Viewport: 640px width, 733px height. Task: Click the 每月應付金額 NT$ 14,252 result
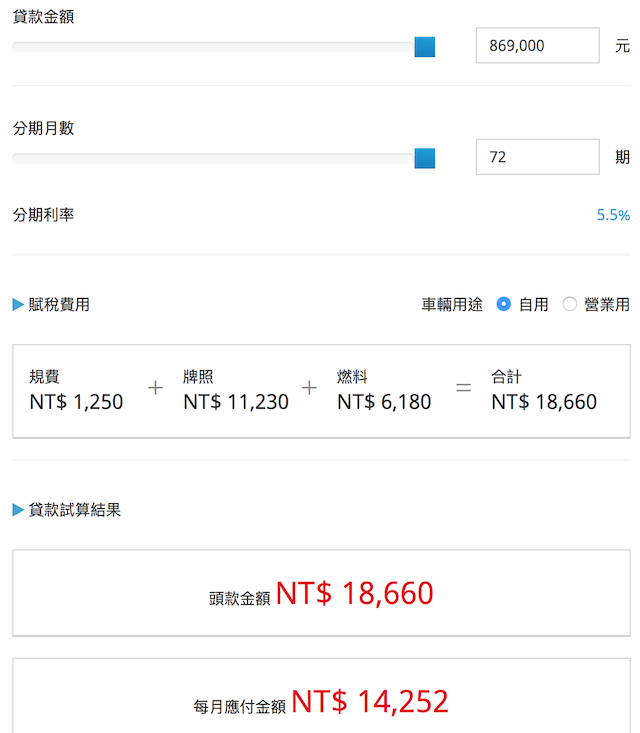(x=370, y=701)
